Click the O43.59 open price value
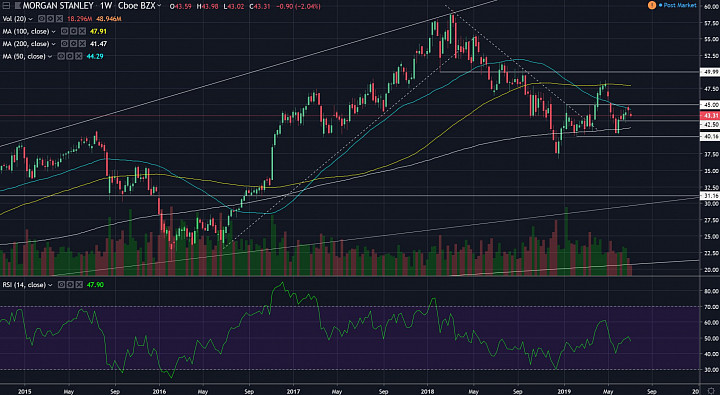 (x=179, y=6)
